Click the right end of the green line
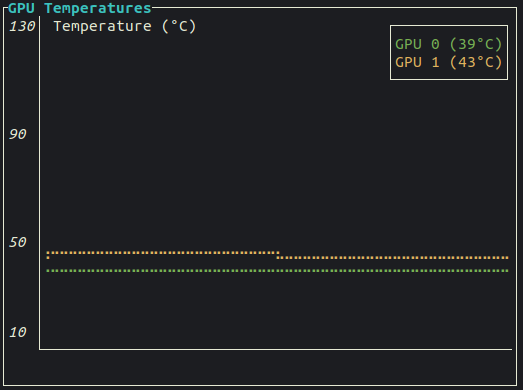Viewport: 523px width, 390px height. pos(507,271)
